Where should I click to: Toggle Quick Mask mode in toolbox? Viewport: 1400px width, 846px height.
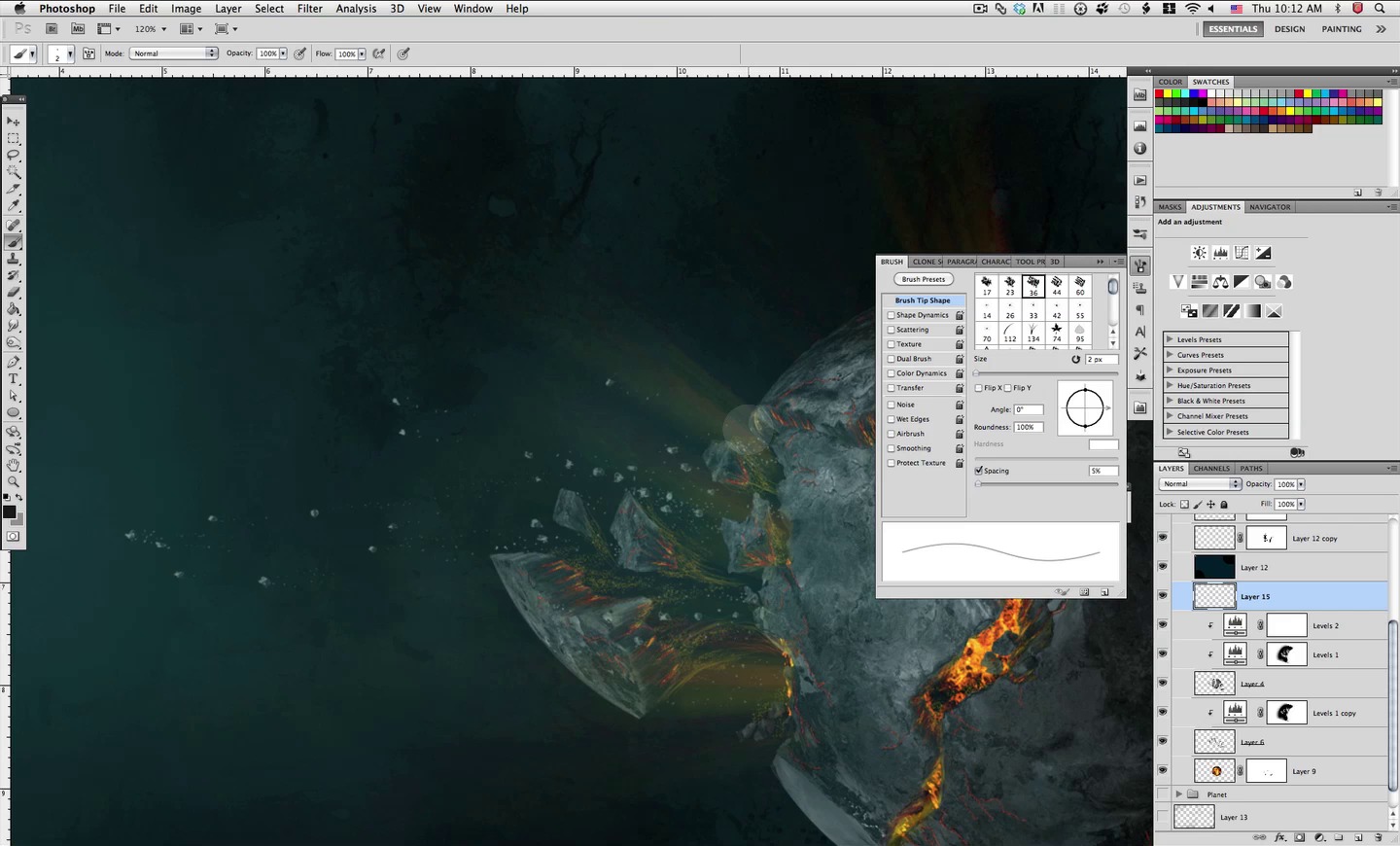point(14,536)
